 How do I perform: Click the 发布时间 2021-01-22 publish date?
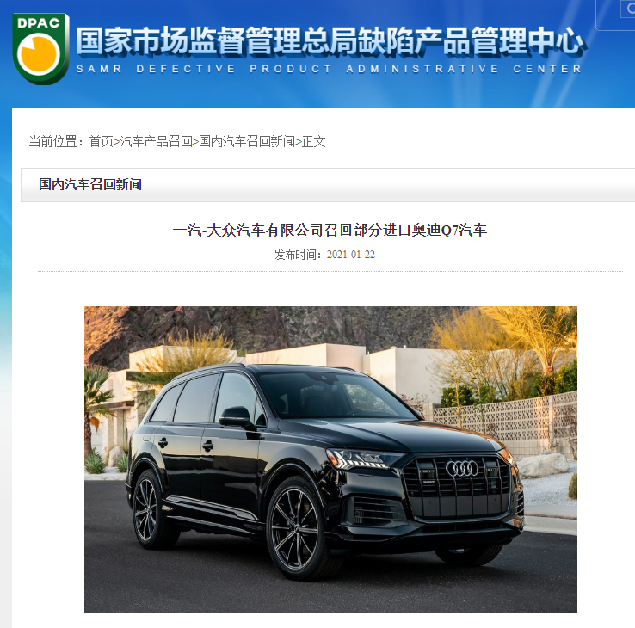tap(324, 254)
